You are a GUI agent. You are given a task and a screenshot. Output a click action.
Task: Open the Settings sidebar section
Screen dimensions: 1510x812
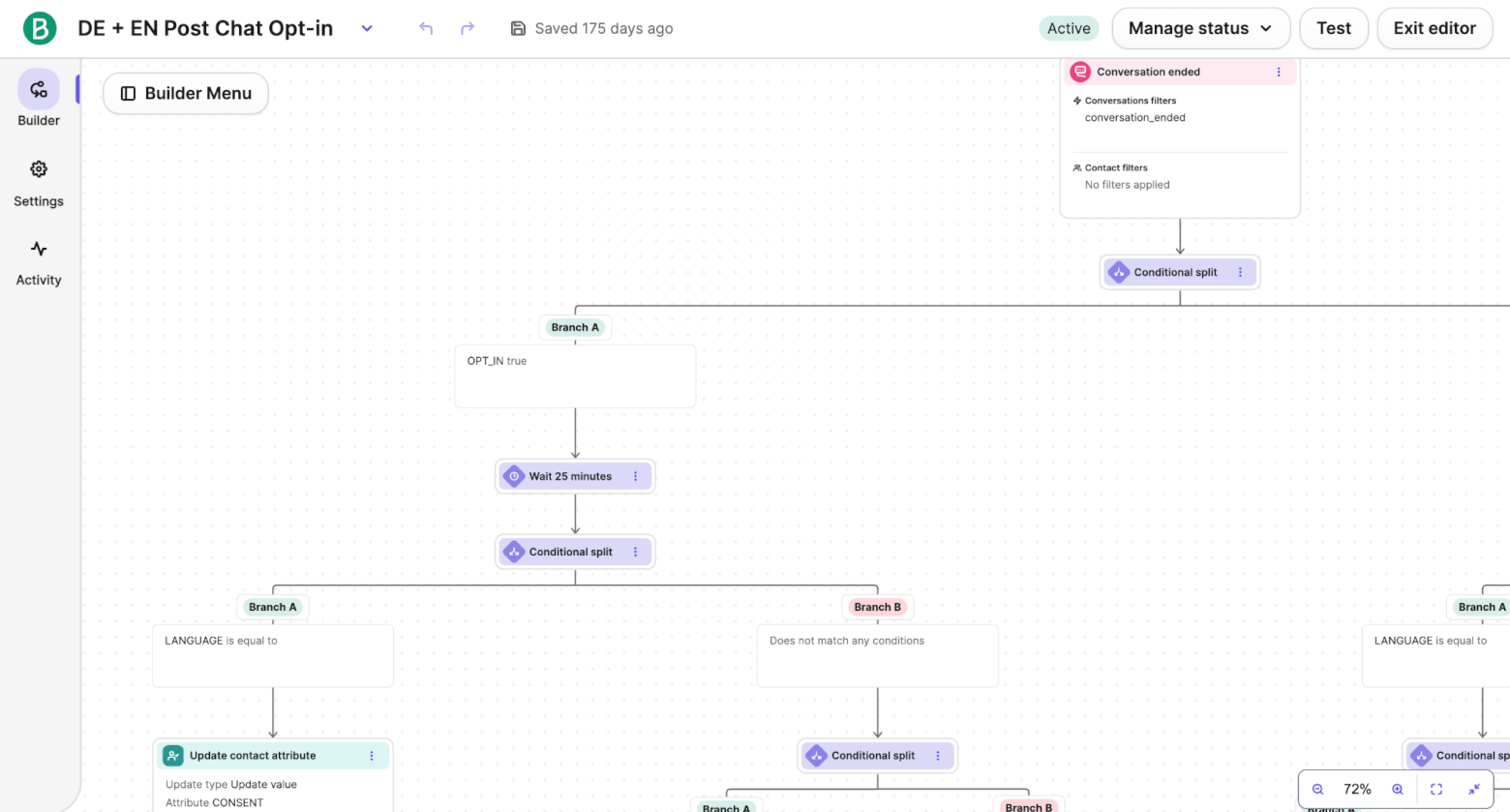pos(39,184)
